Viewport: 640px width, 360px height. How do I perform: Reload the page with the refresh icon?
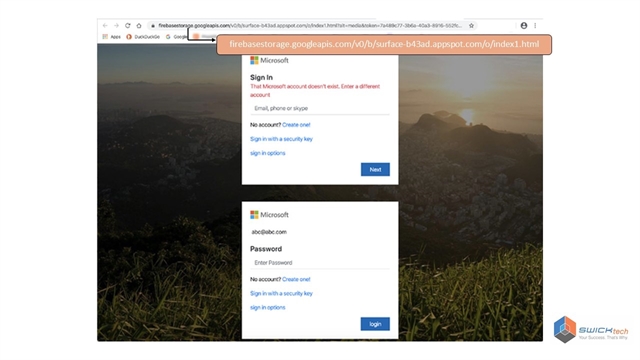128,25
